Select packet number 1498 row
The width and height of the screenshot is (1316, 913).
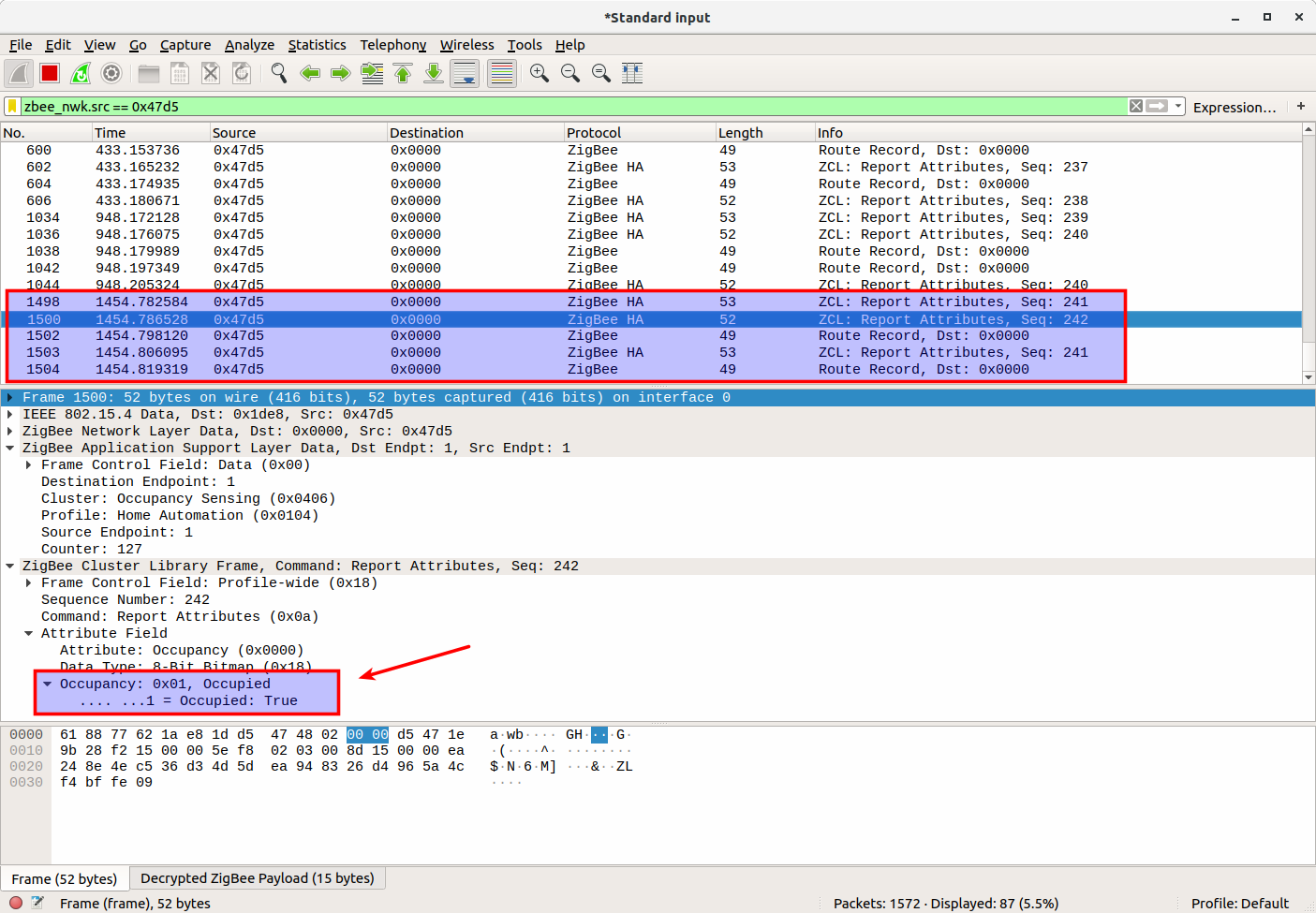pos(651,302)
